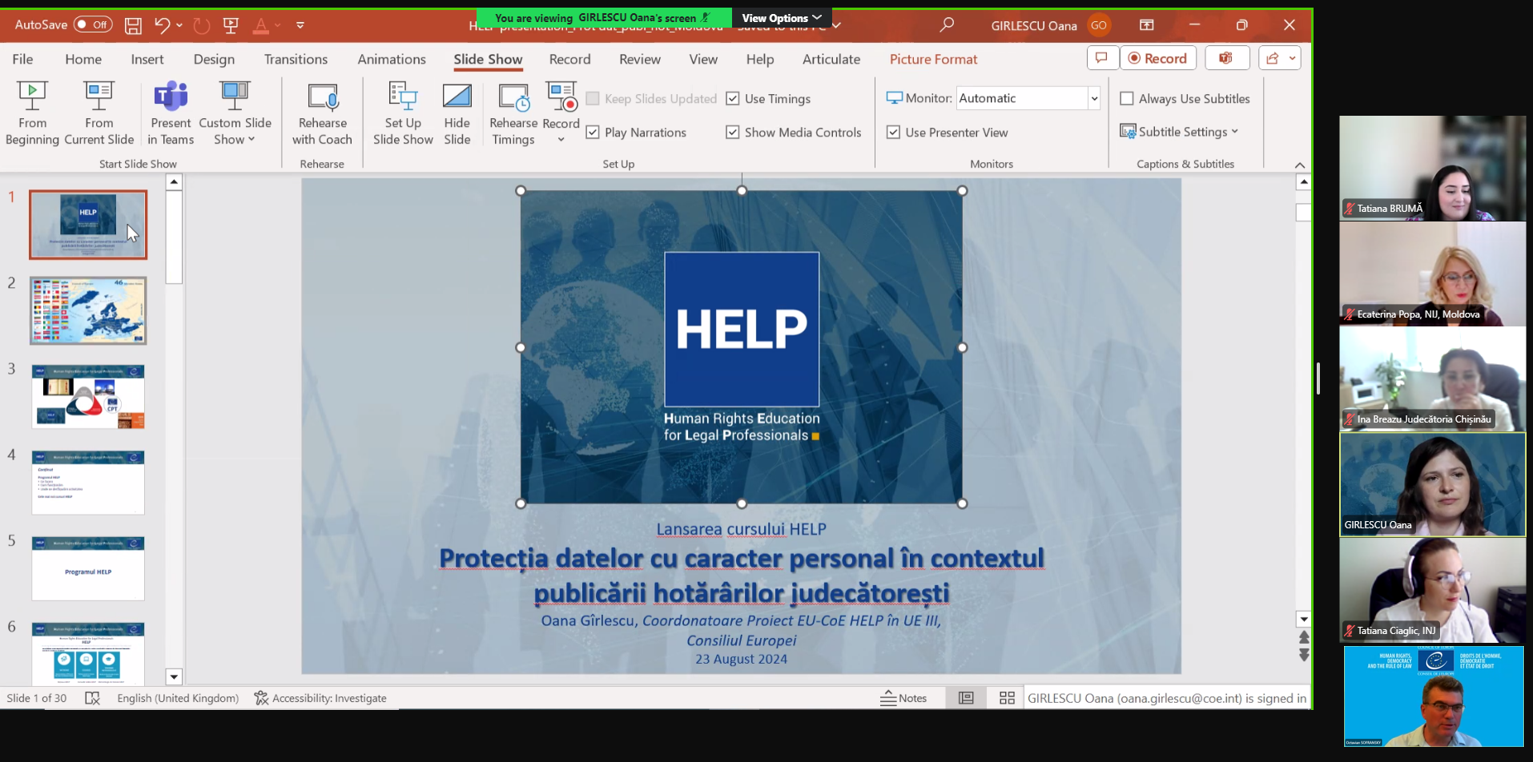Viewport: 1533px width, 762px height.
Task: Toggle Play Narrations on
Action: (593, 132)
